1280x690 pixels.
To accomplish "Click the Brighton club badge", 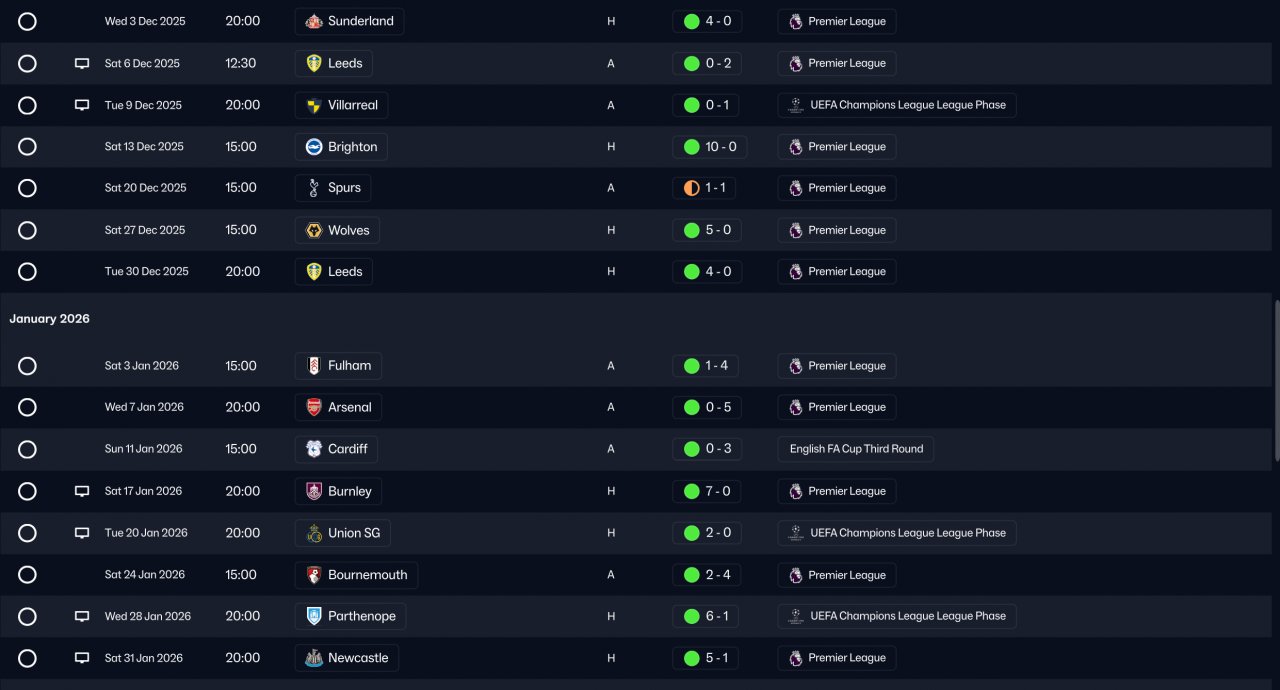I will pyautogui.click(x=314, y=147).
